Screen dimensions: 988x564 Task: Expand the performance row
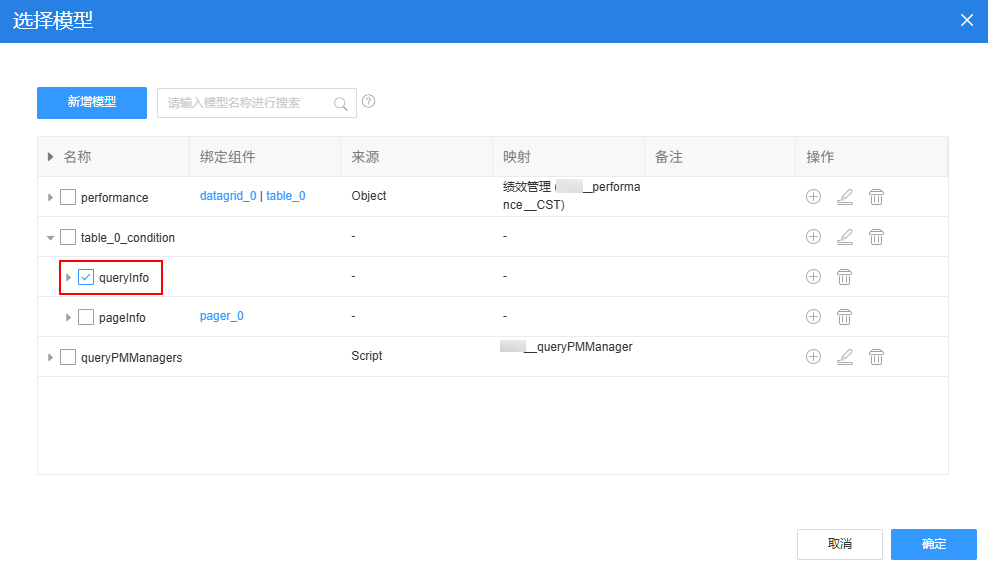tap(50, 197)
